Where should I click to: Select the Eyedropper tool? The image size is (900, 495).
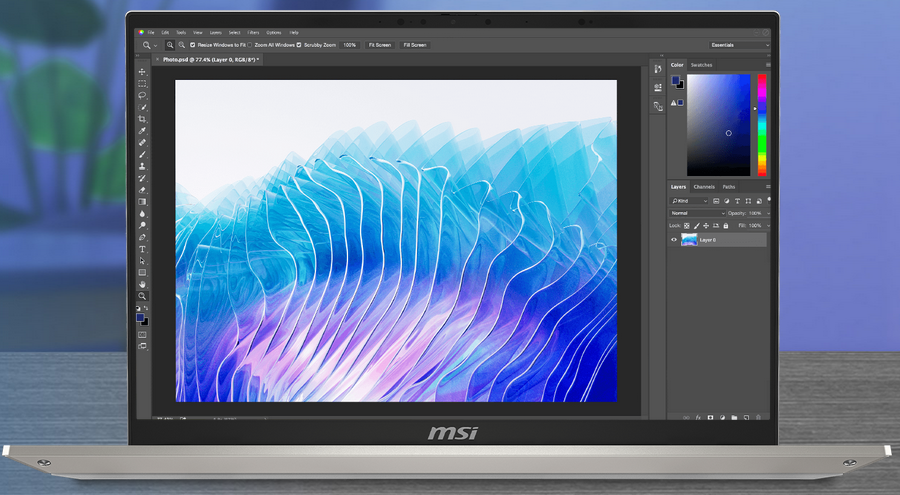(x=142, y=131)
